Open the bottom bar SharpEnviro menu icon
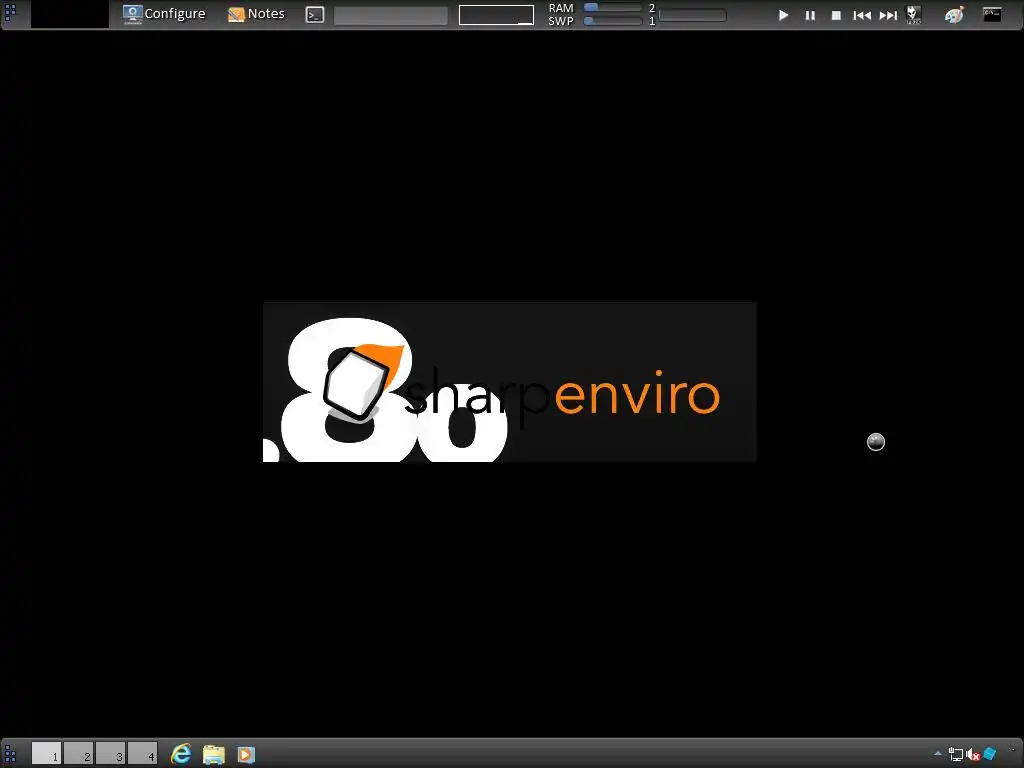This screenshot has width=1024, height=768. click(x=10, y=754)
